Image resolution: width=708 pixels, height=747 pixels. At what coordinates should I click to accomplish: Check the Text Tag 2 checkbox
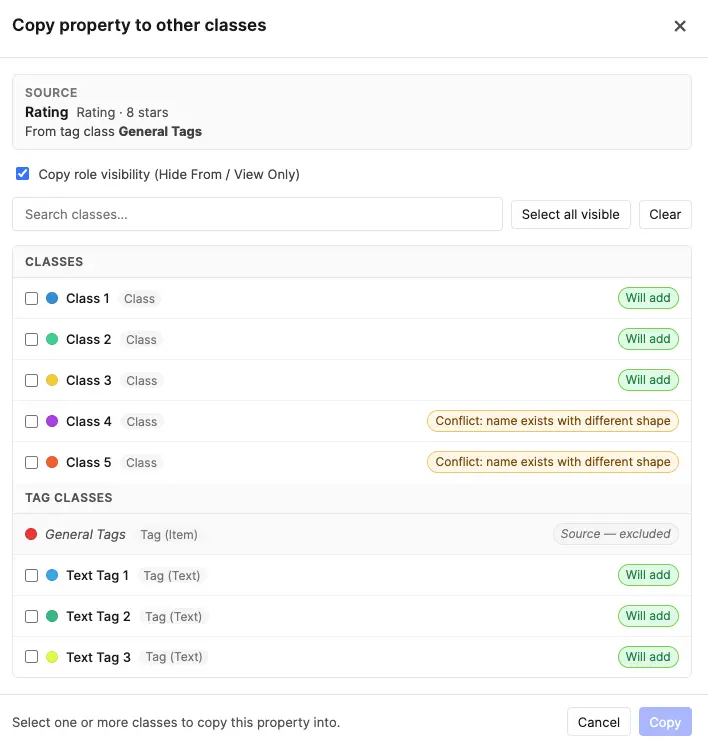pyautogui.click(x=31, y=616)
